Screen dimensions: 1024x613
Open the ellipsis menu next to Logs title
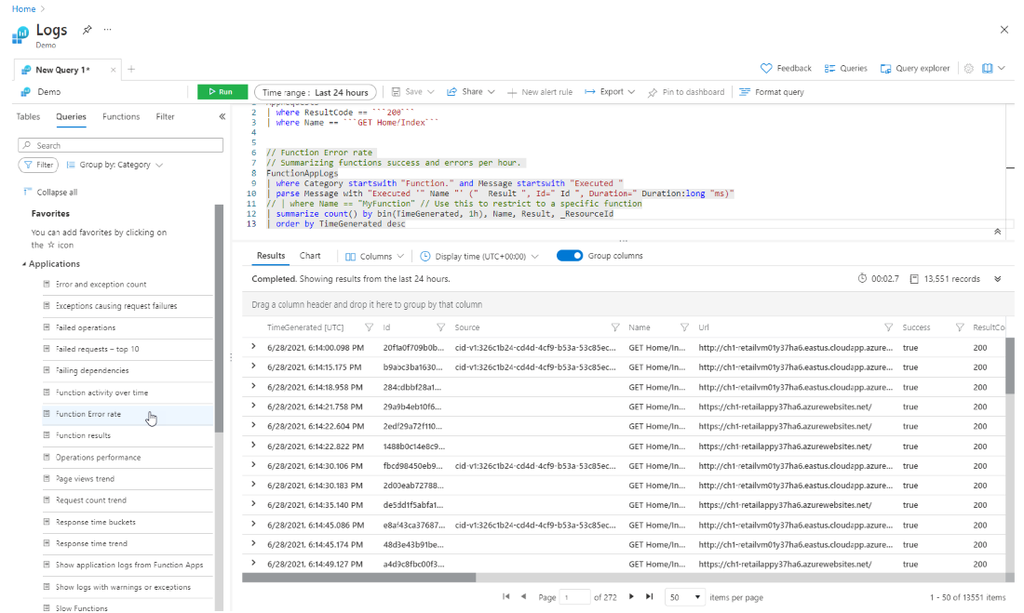coord(108,29)
